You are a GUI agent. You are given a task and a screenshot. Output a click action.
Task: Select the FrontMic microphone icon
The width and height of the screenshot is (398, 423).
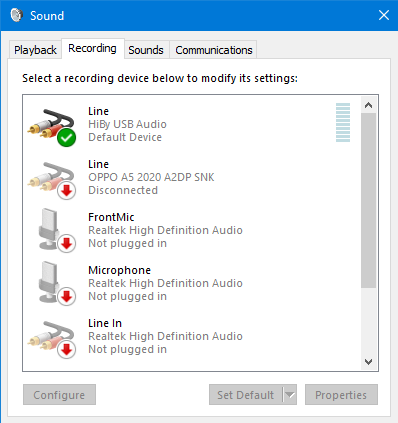(52, 230)
